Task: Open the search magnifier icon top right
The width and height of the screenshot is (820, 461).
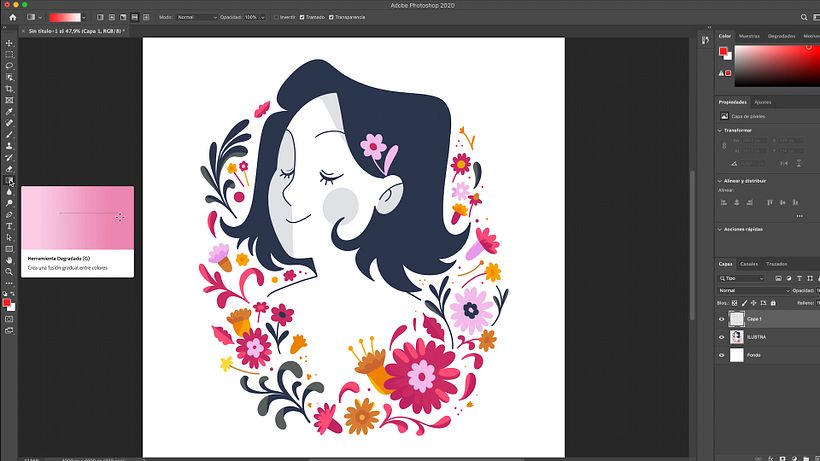Action: coord(804,17)
